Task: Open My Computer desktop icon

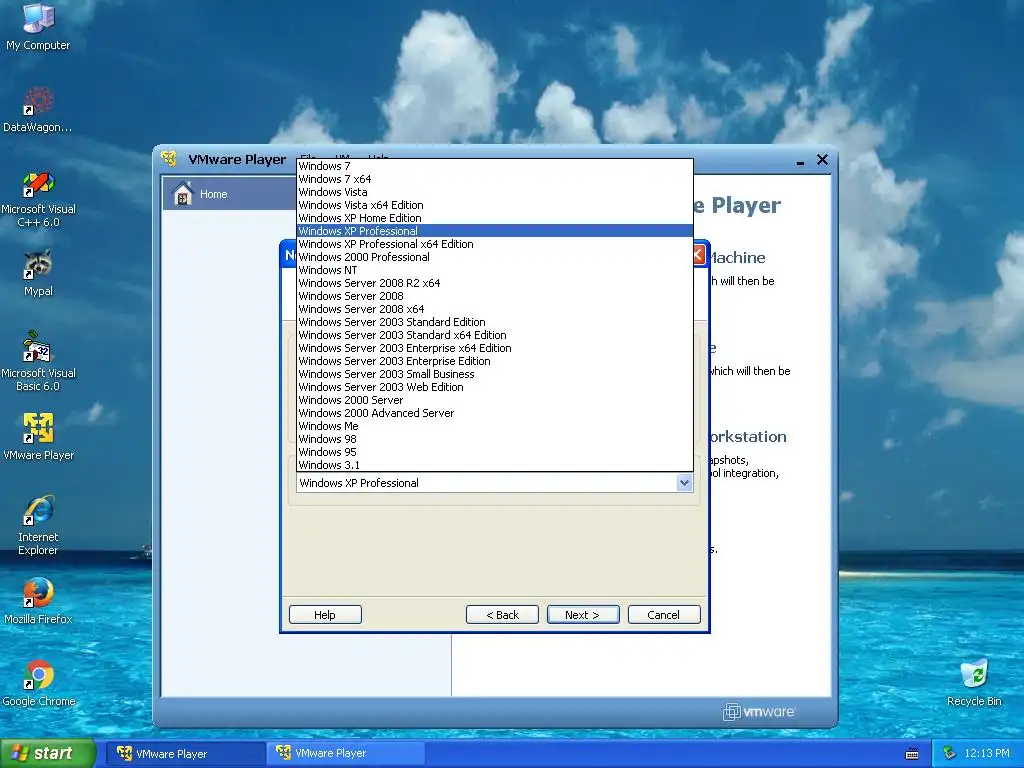Action: (x=38, y=26)
